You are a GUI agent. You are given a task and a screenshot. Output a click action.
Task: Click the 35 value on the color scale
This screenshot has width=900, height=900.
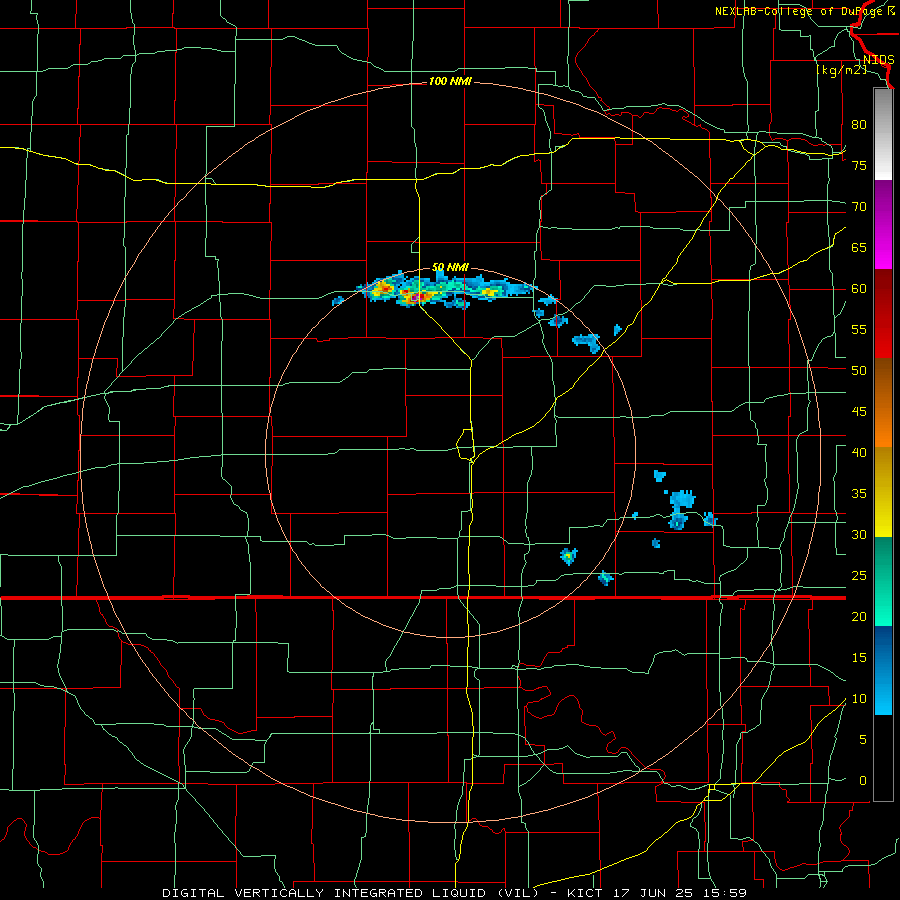tap(859, 494)
